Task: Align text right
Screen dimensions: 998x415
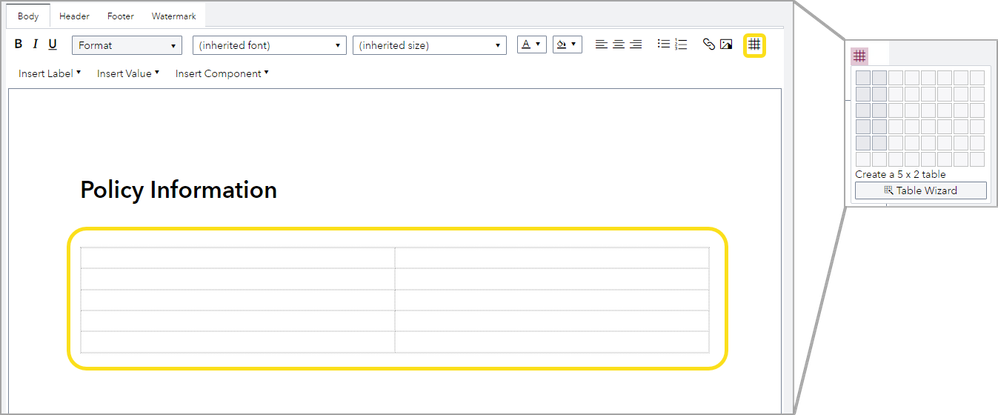Action: pyautogui.click(x=635, y=45)
